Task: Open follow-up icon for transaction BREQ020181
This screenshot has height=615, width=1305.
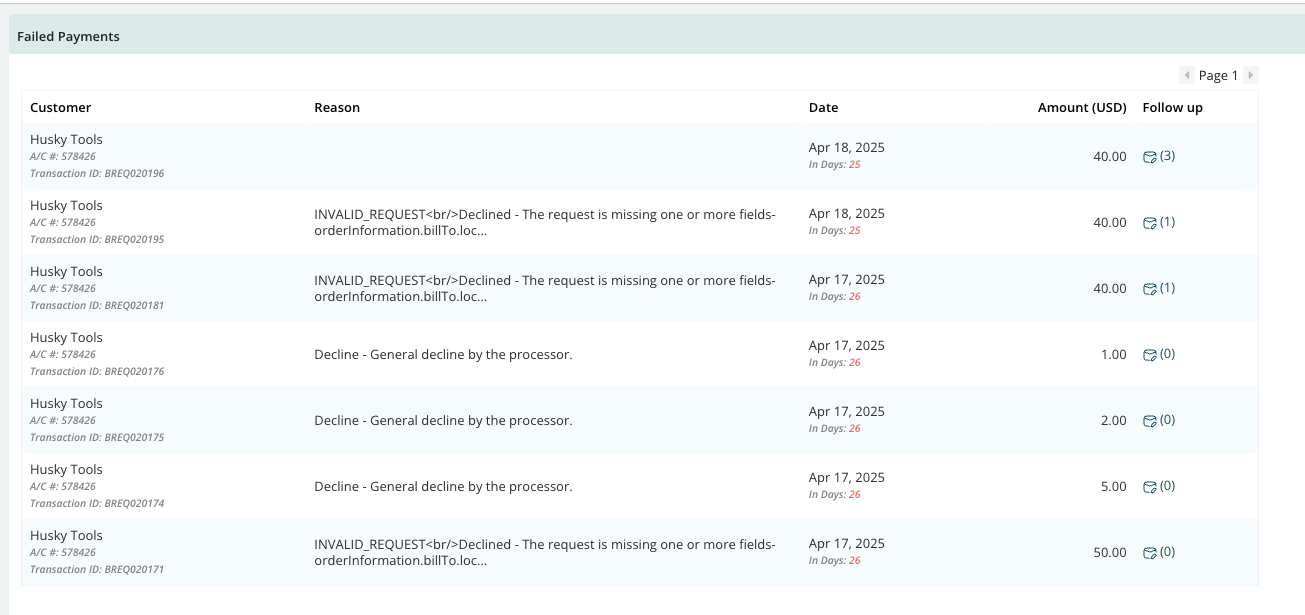Action: (x=1150, y=289)
